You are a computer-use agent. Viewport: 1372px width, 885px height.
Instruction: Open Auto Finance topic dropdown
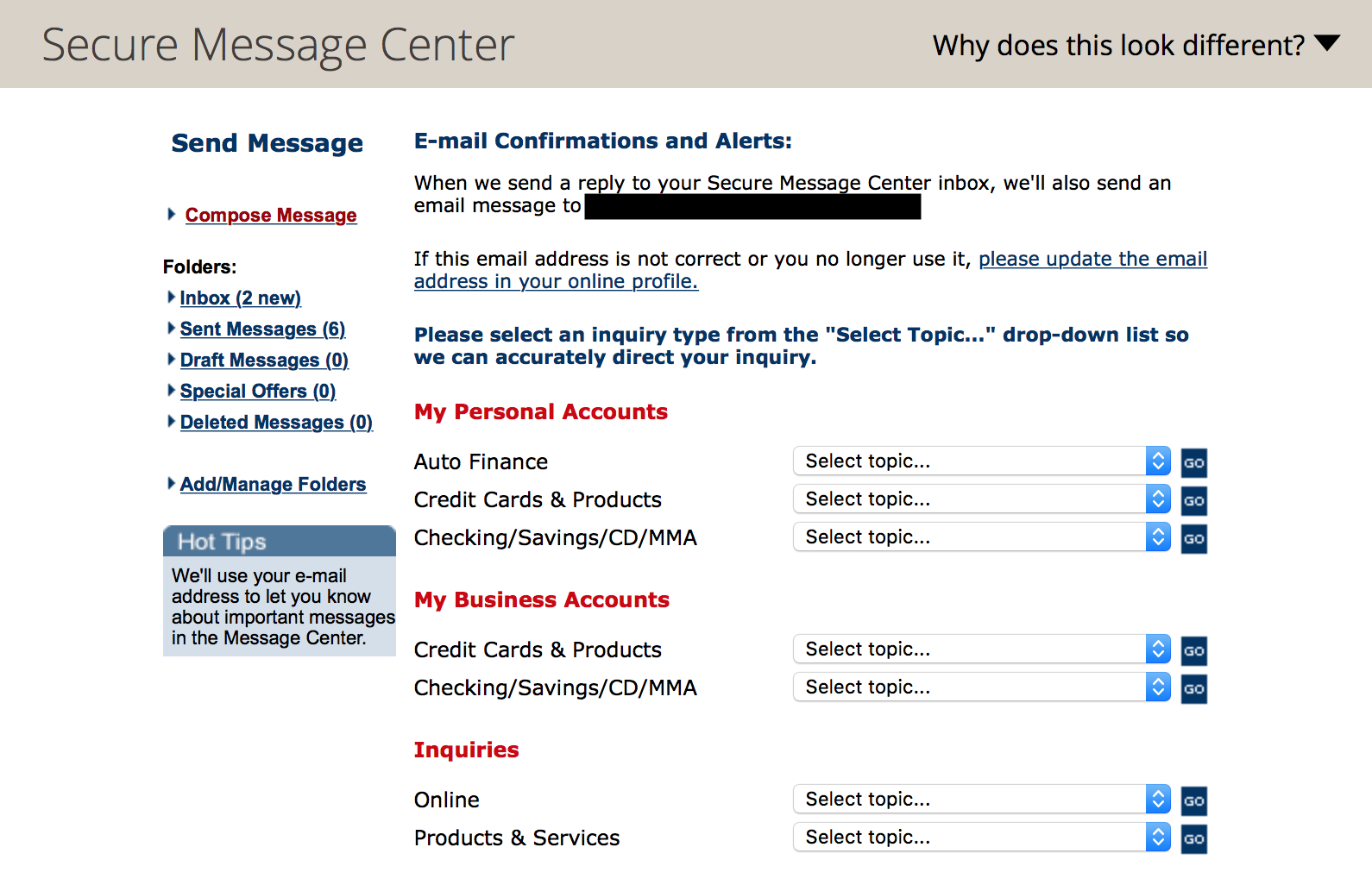(x=981, y=461)
